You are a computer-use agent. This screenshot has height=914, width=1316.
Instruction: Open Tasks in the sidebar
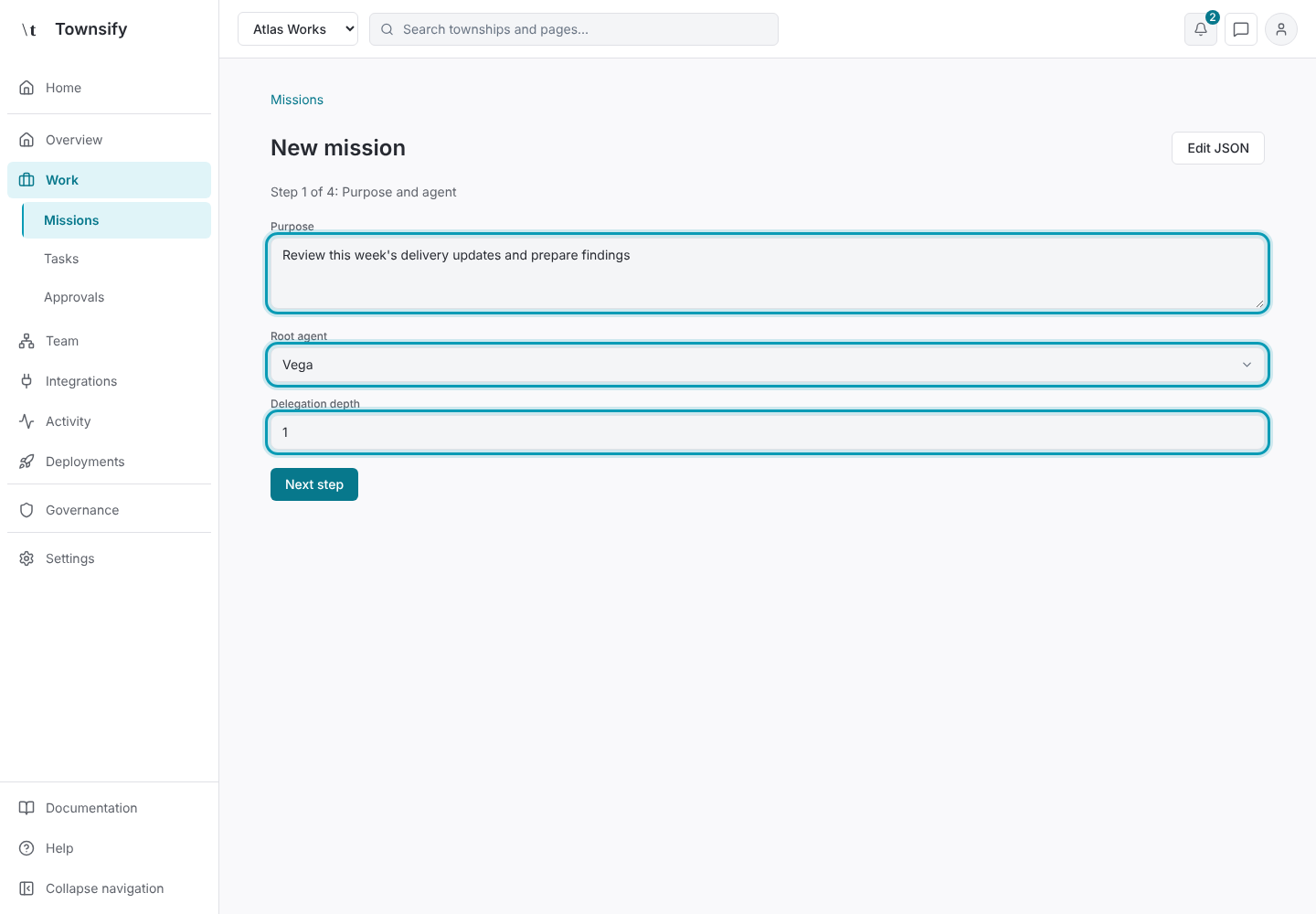(116, 259)
